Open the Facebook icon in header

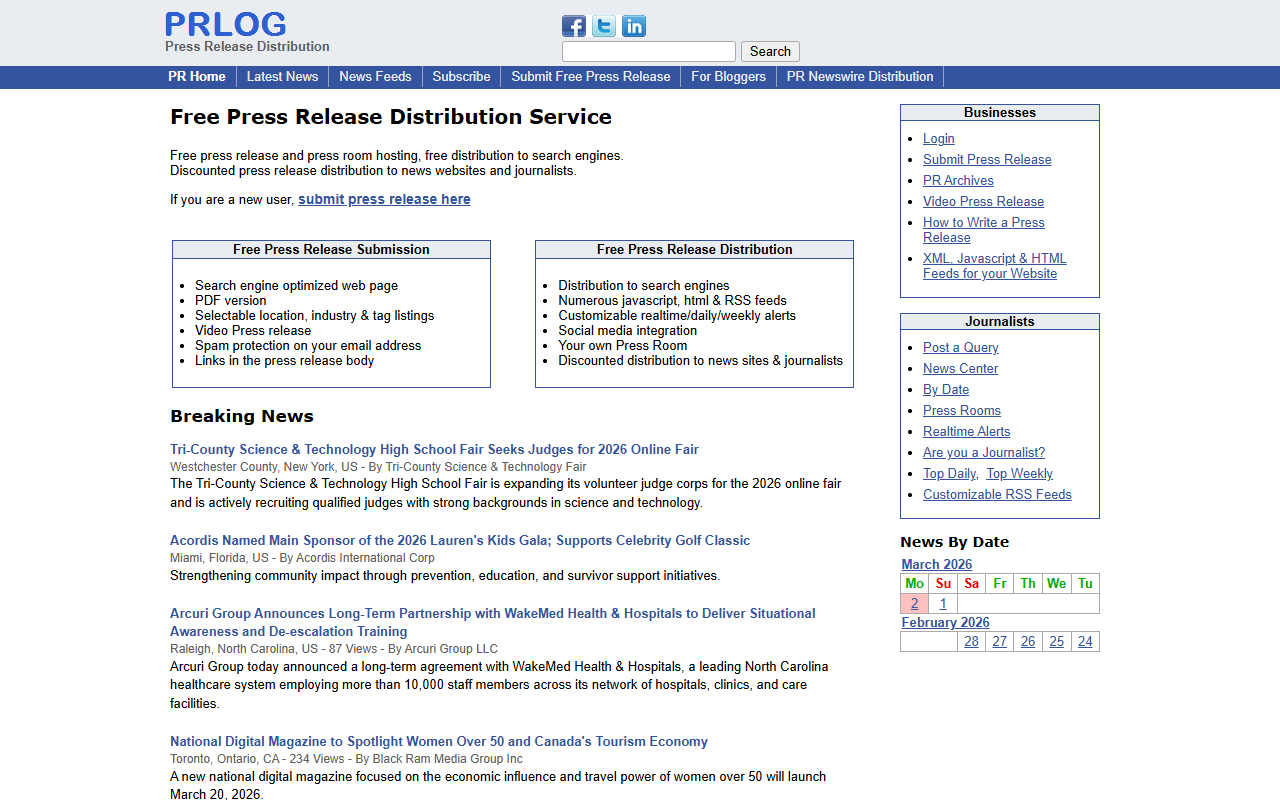point(574,26)
